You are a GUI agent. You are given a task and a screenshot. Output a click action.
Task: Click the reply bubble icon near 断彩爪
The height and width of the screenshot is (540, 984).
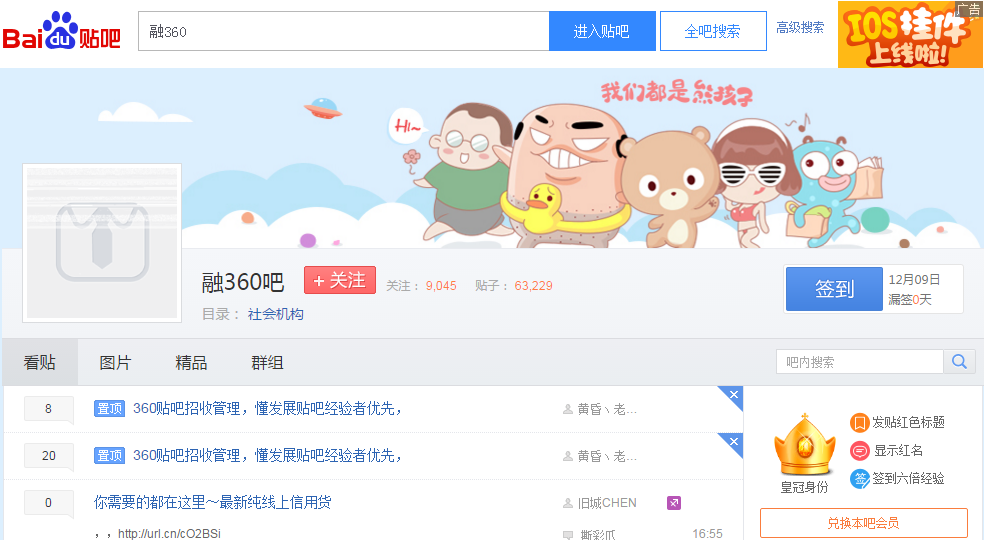point(568,535)
